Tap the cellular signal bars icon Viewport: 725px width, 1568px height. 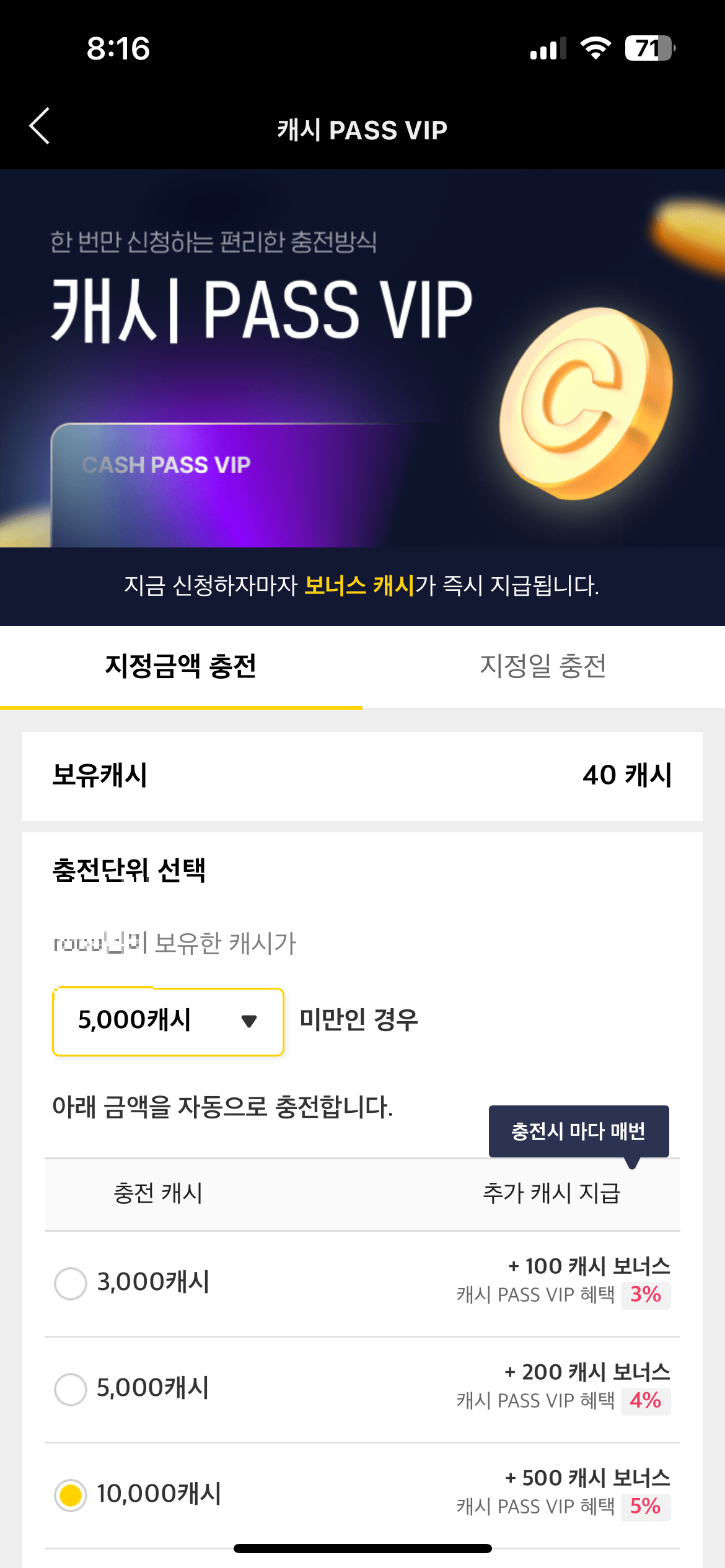548,48
